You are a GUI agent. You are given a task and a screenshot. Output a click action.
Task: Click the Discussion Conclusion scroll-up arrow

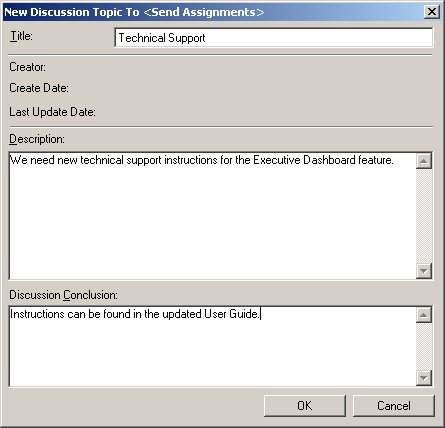[424, 315]
